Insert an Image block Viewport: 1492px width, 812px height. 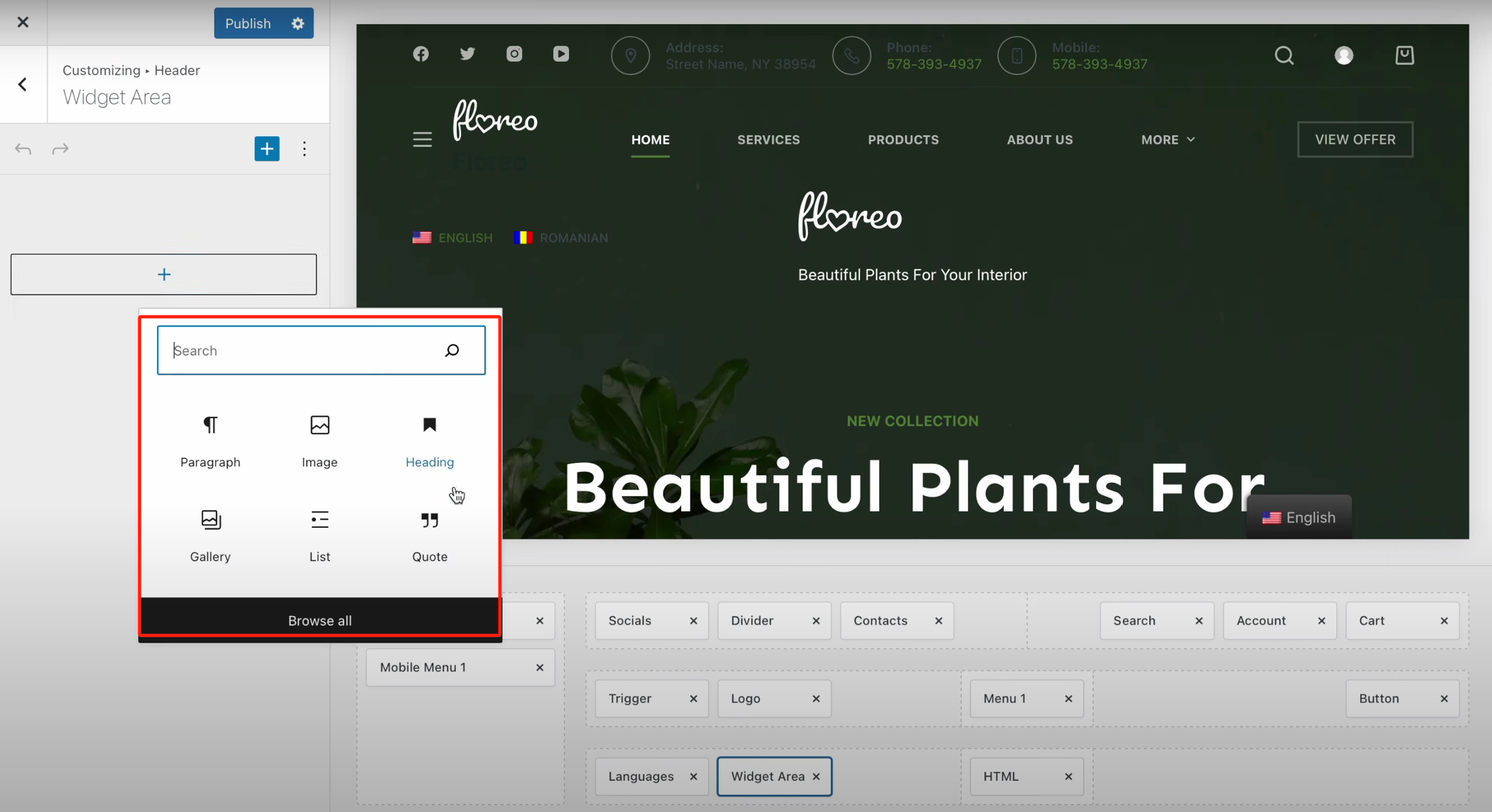[x=319, y=441]
